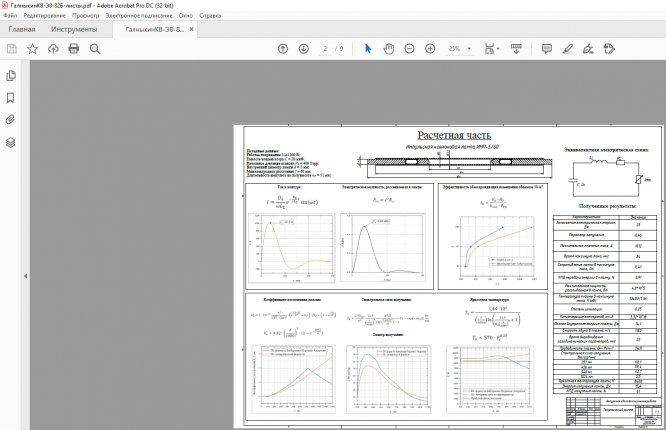The height and width of the screenshot is (430, 666).
Task: Click the page number input field
Action: point(326,49)
